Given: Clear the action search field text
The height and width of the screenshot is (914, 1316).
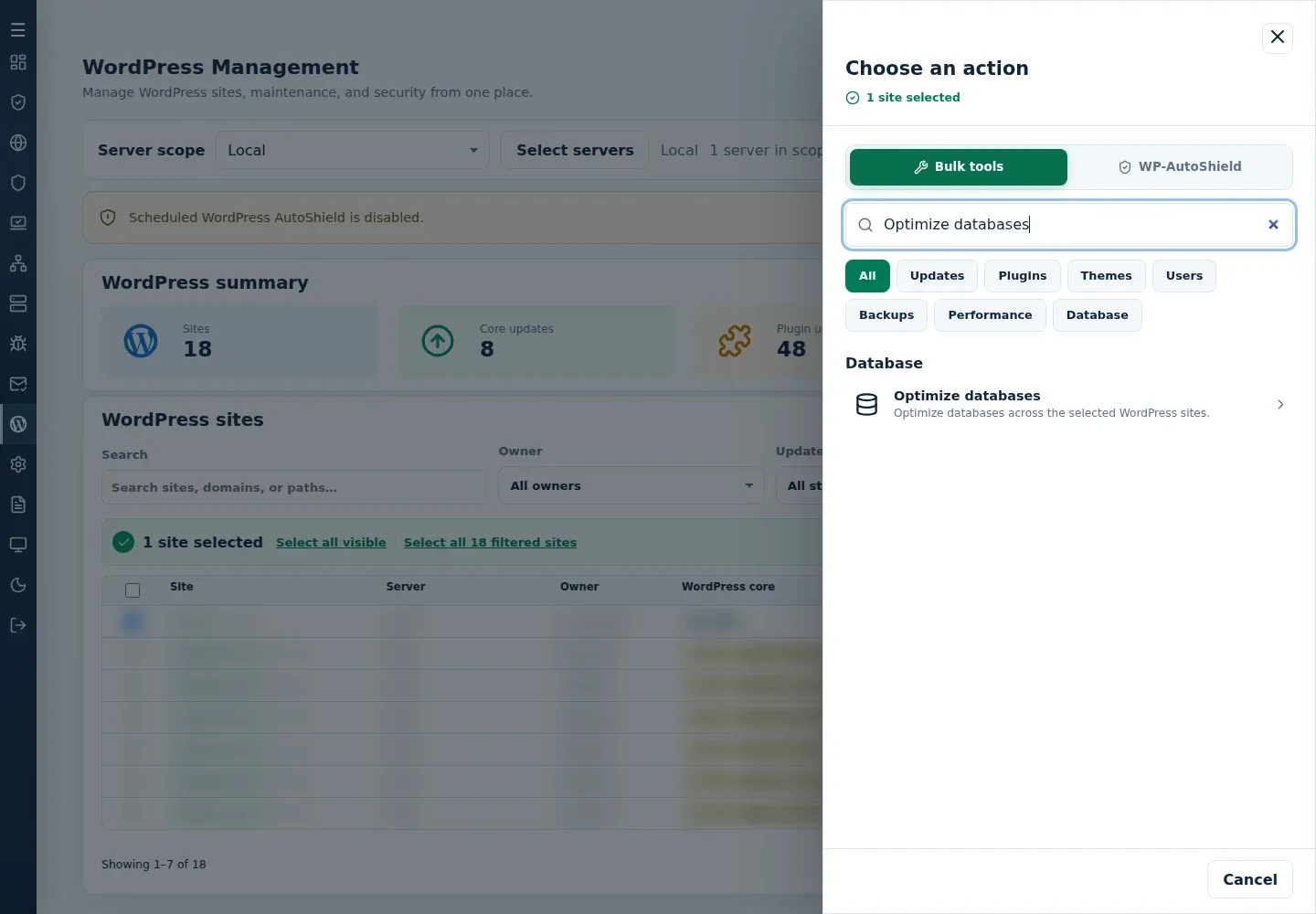Looking at the screenshot, I should point(1273,225).
